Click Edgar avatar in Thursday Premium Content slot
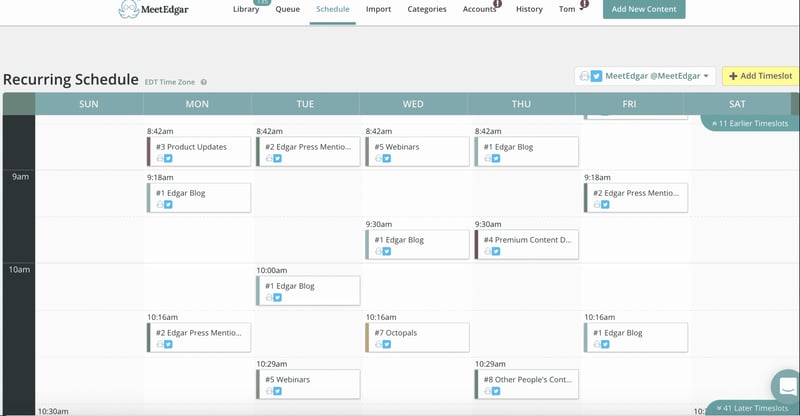The width and height of the screenshot is (800, 416). [487, 252]
